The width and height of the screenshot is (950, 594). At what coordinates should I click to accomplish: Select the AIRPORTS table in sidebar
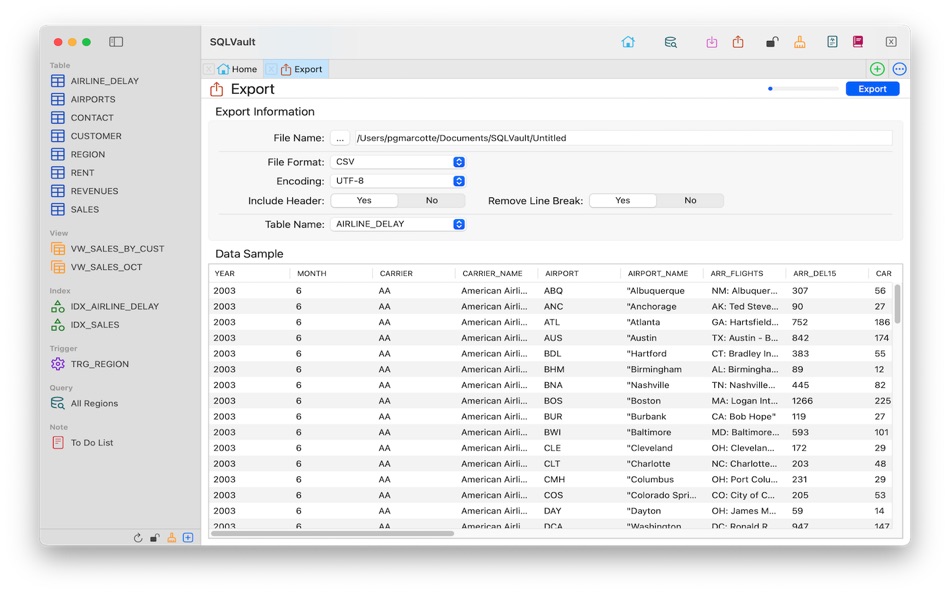click(93, 99)
